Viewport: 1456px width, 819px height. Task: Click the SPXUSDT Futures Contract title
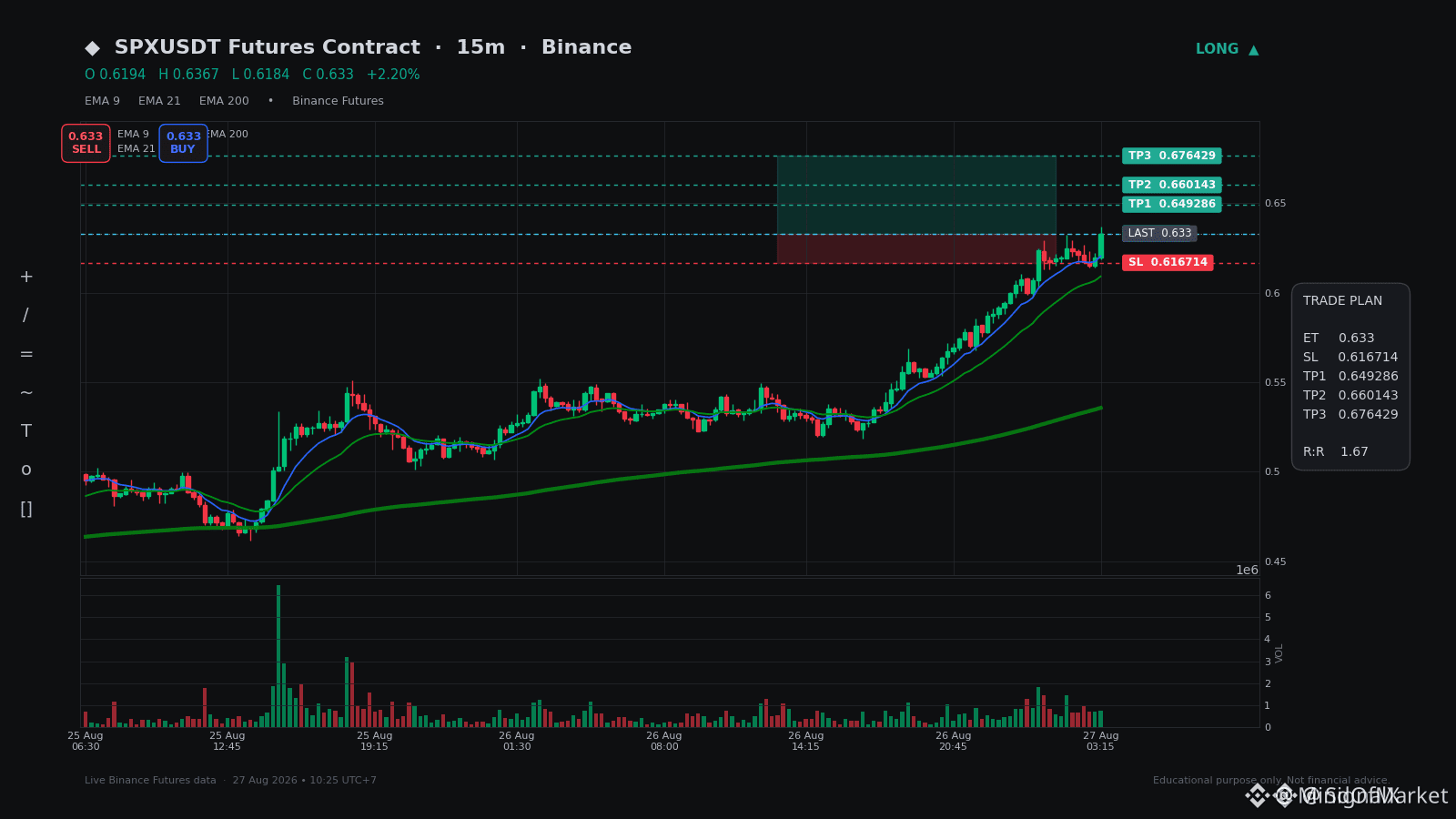[268, 47]
